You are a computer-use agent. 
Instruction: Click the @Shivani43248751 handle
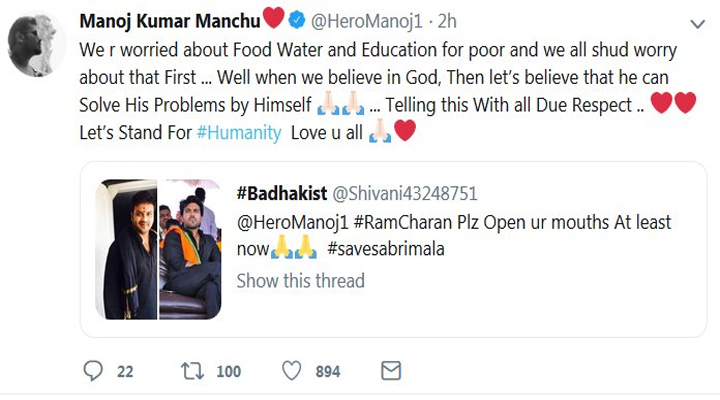[402, 193]
